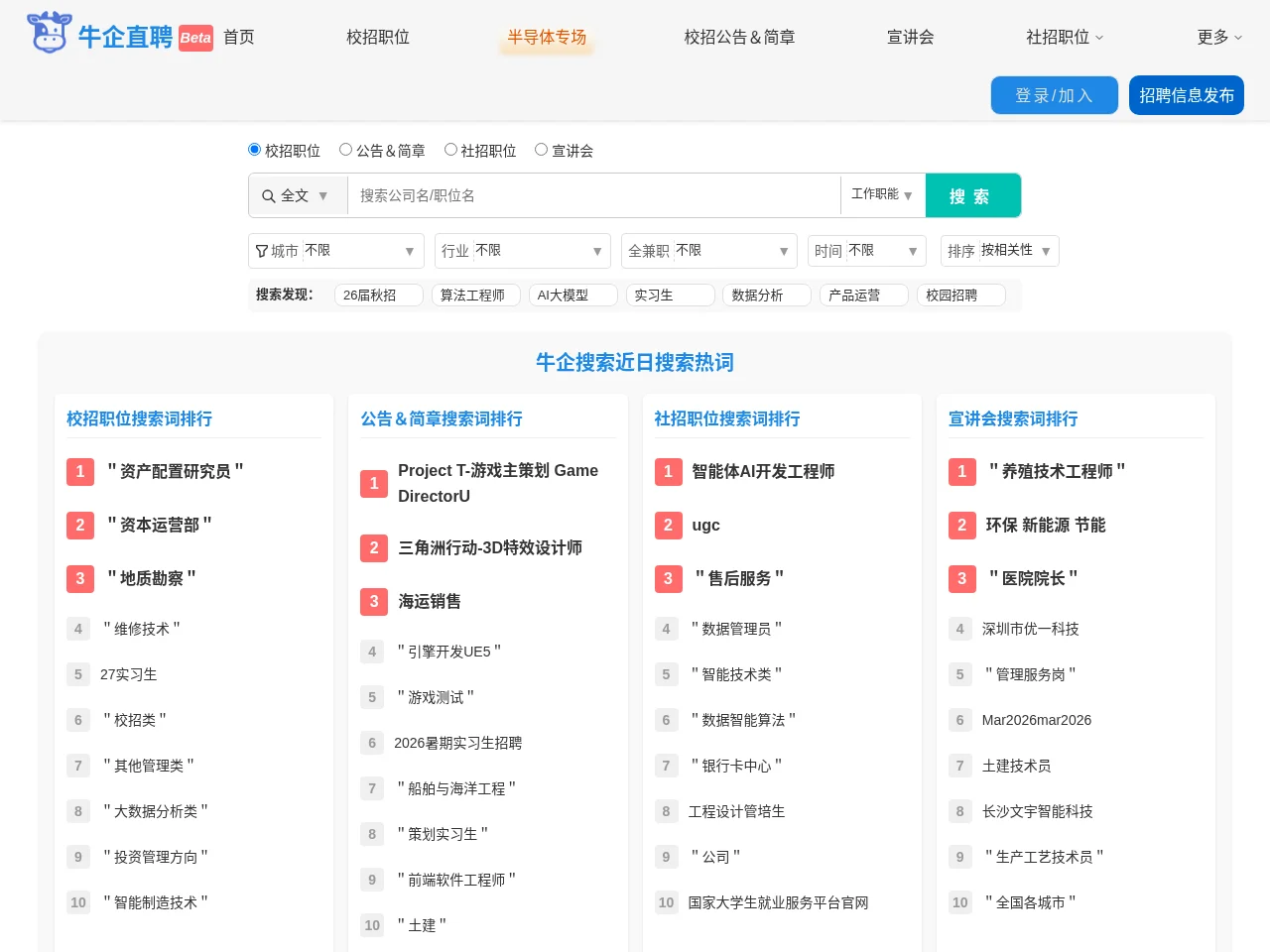Expand the 全兼职 filter dropdown
The image size is (1270, 952).
709,251
